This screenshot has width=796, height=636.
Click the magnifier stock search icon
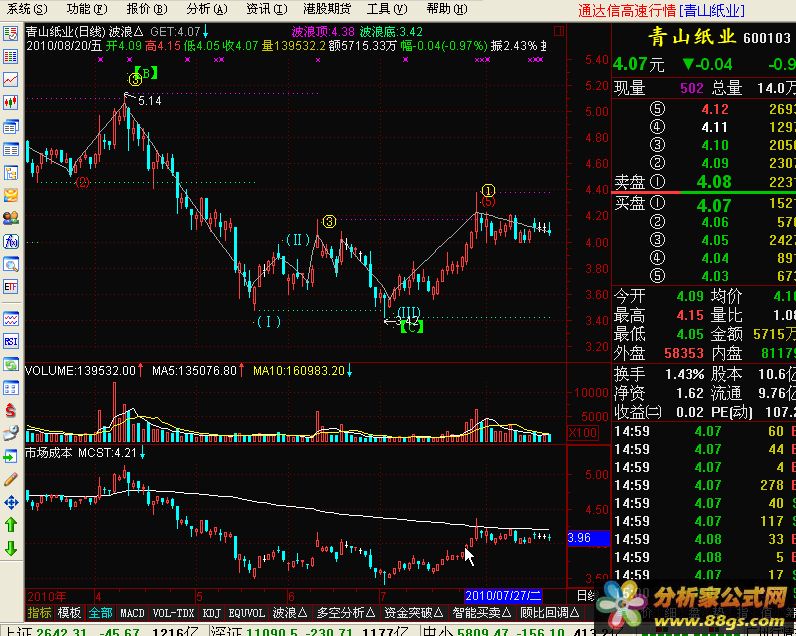pyautogui.click(x=11, y=264)
